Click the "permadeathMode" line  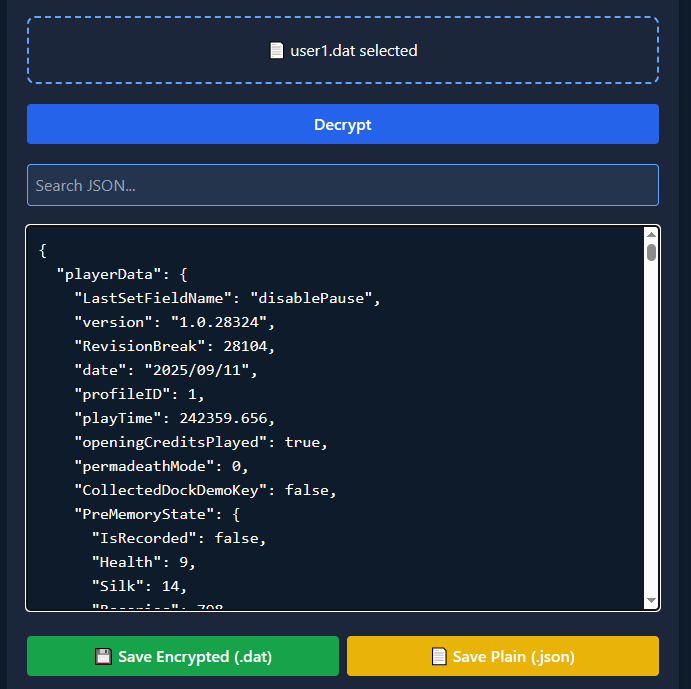pos(161,466)
